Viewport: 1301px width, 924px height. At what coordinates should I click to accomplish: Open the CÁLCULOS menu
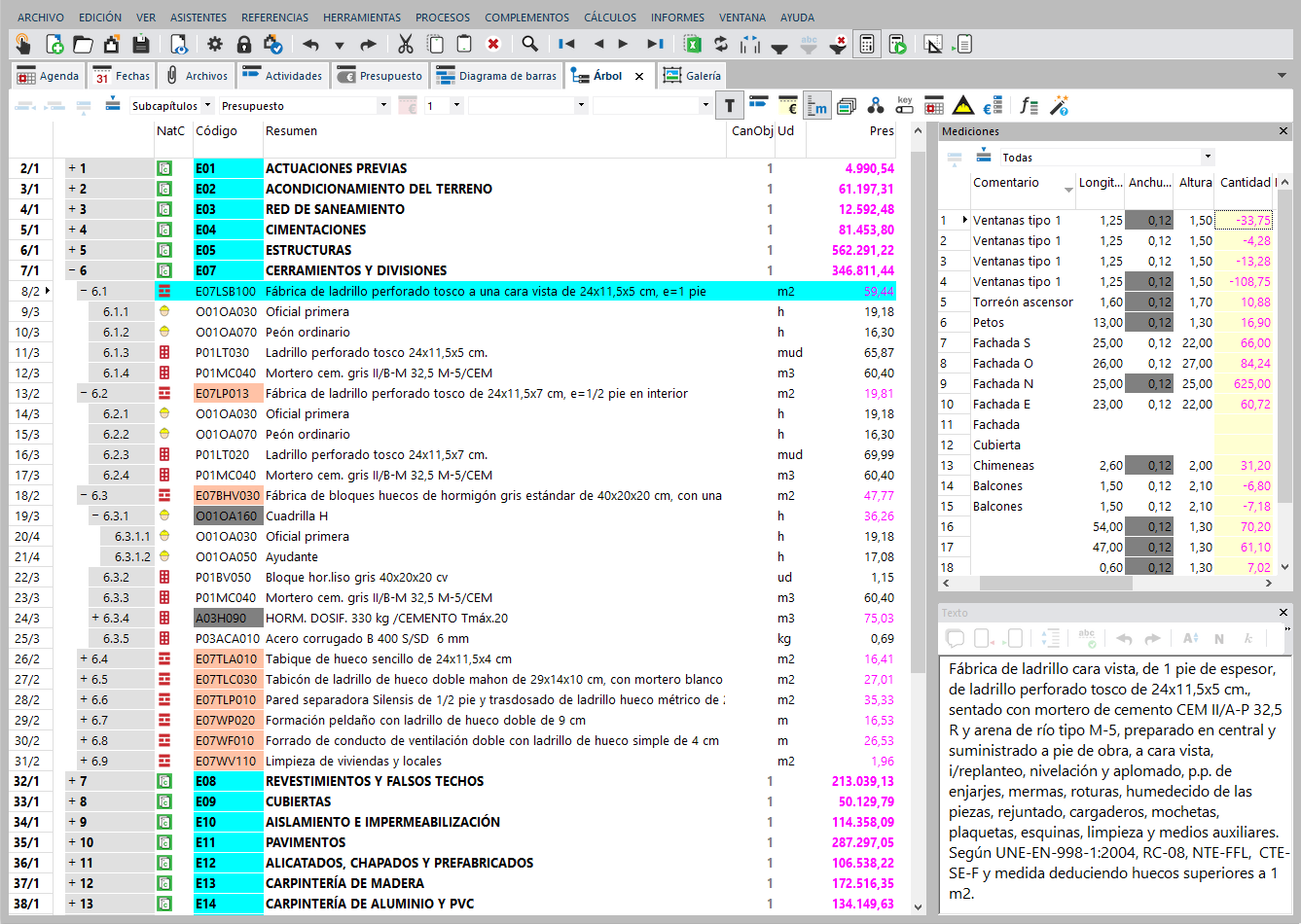pos(610,18)
